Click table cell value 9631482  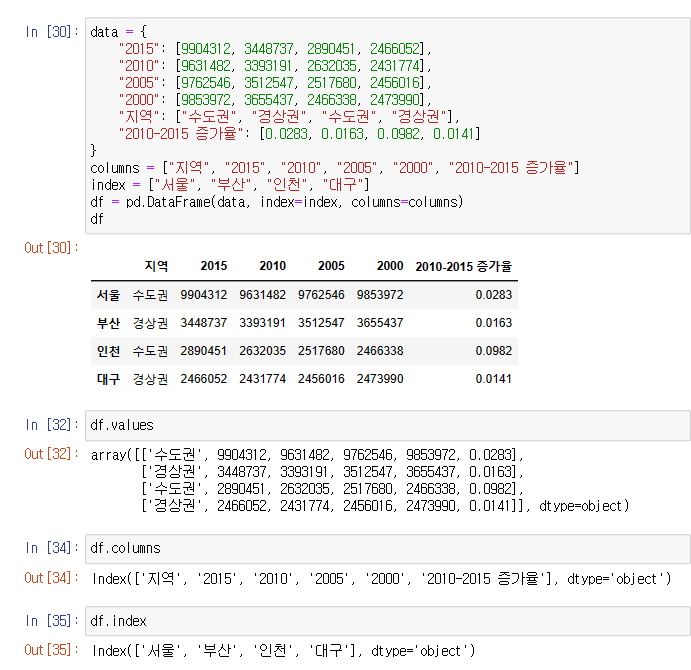[x=262, y=295]
